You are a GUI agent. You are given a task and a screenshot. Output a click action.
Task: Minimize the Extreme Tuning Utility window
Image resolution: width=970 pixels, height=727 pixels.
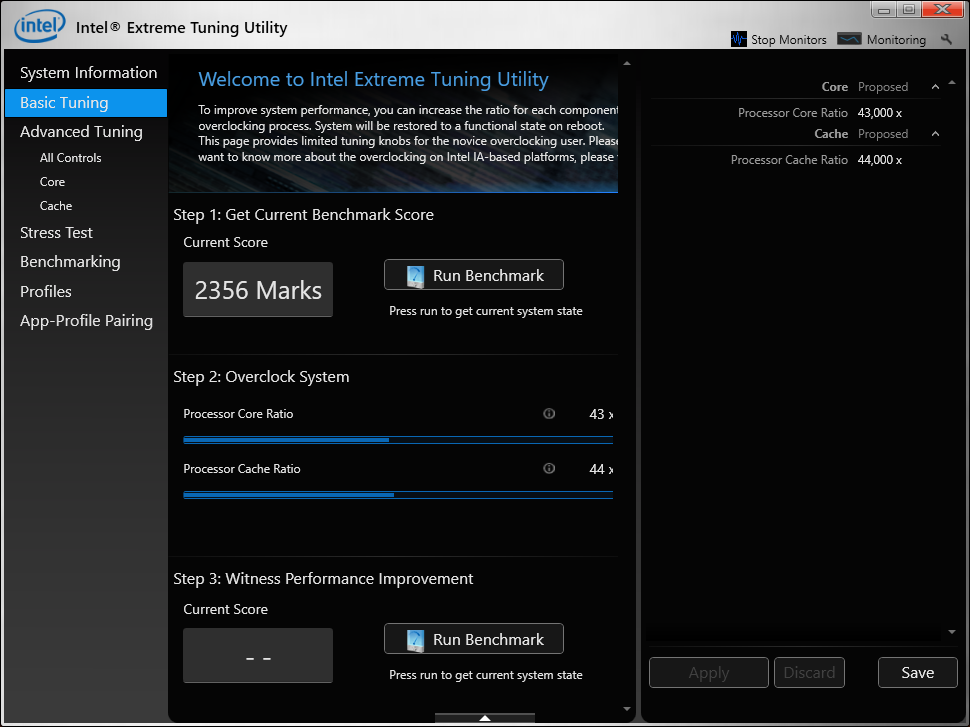(883, 9)
